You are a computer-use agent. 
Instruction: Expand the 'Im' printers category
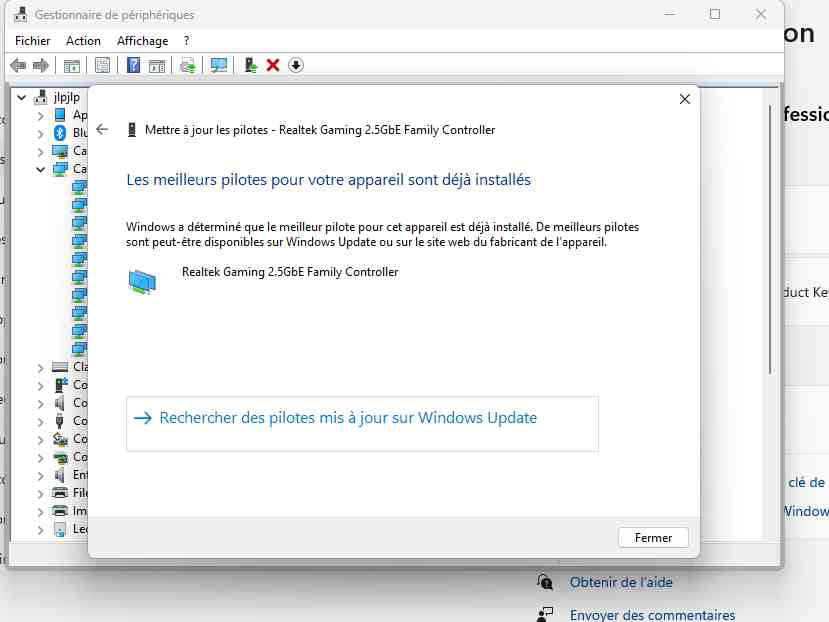coord(41,511)
